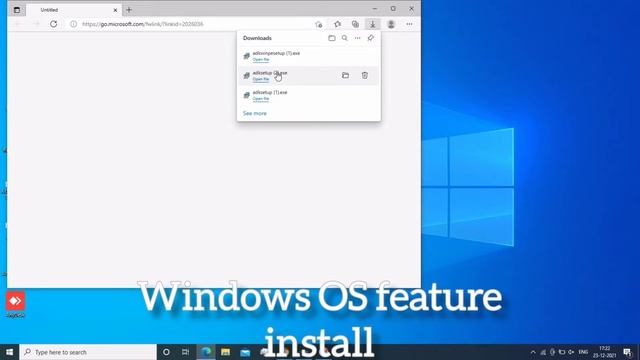Switch to Microsoft Edge on taskbar
Screen dimensions: 640x360
(206, 352)
